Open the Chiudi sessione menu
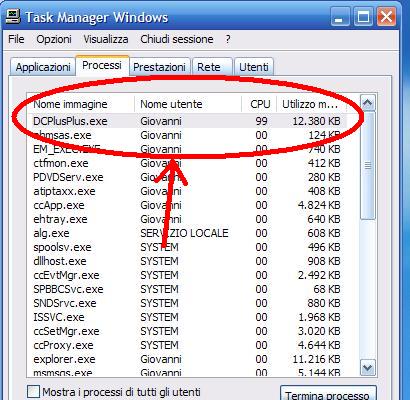 click(177, 39)
